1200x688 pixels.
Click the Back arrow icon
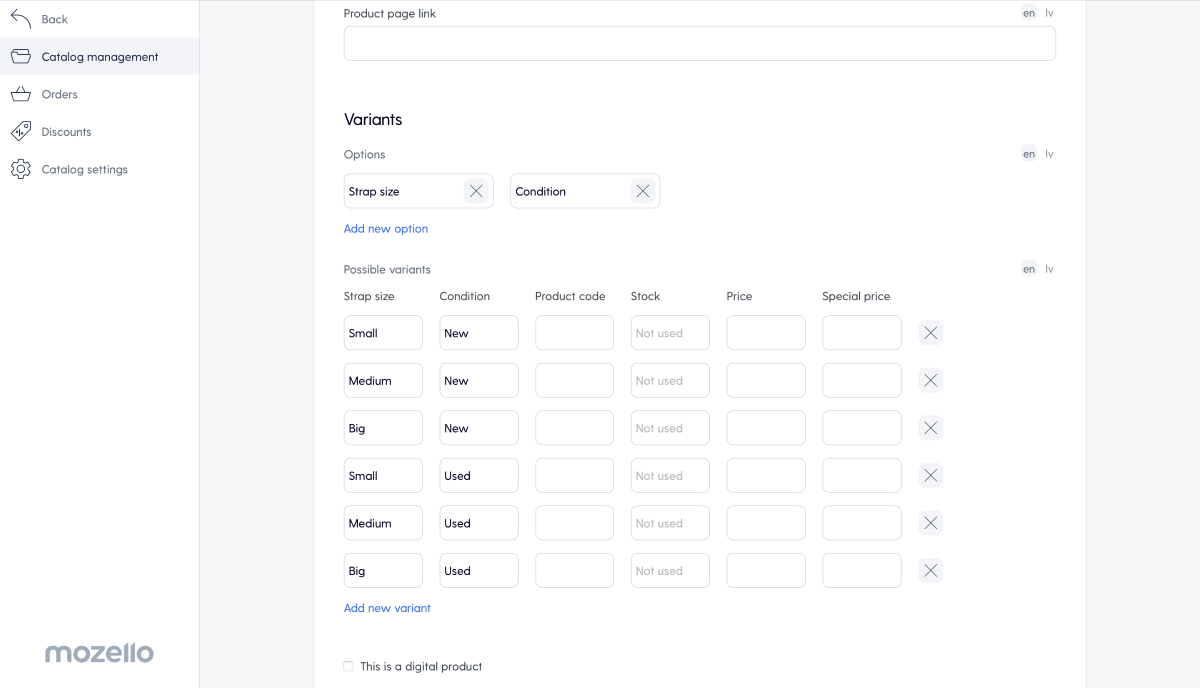click(x=21, y=19)
